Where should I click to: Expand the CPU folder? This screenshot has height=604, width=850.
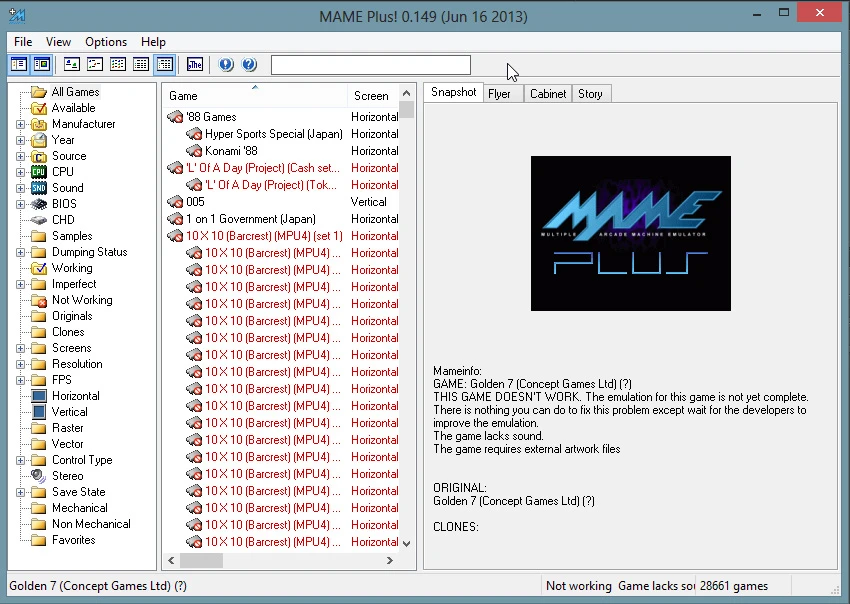pyautogui.click(x=21, y=172)
